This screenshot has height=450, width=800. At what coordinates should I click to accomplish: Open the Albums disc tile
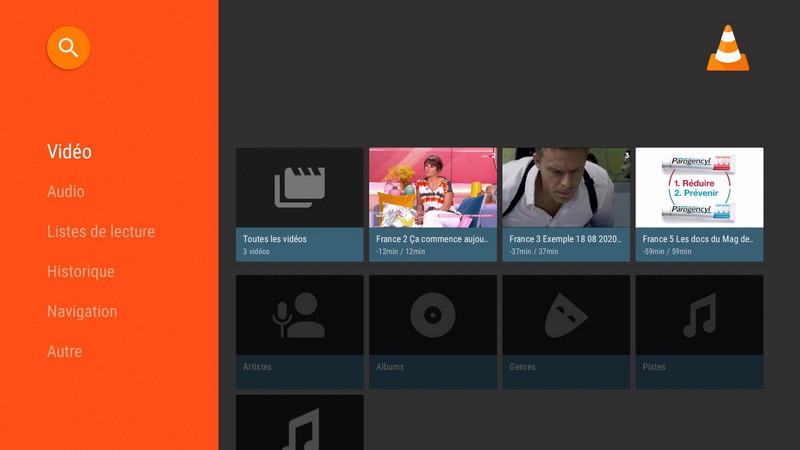click(432, 315)
